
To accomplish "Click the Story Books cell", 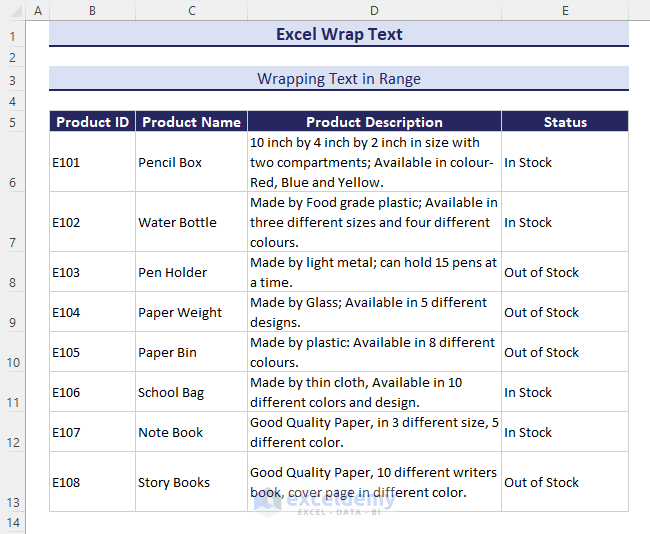I will click(191, 482).
